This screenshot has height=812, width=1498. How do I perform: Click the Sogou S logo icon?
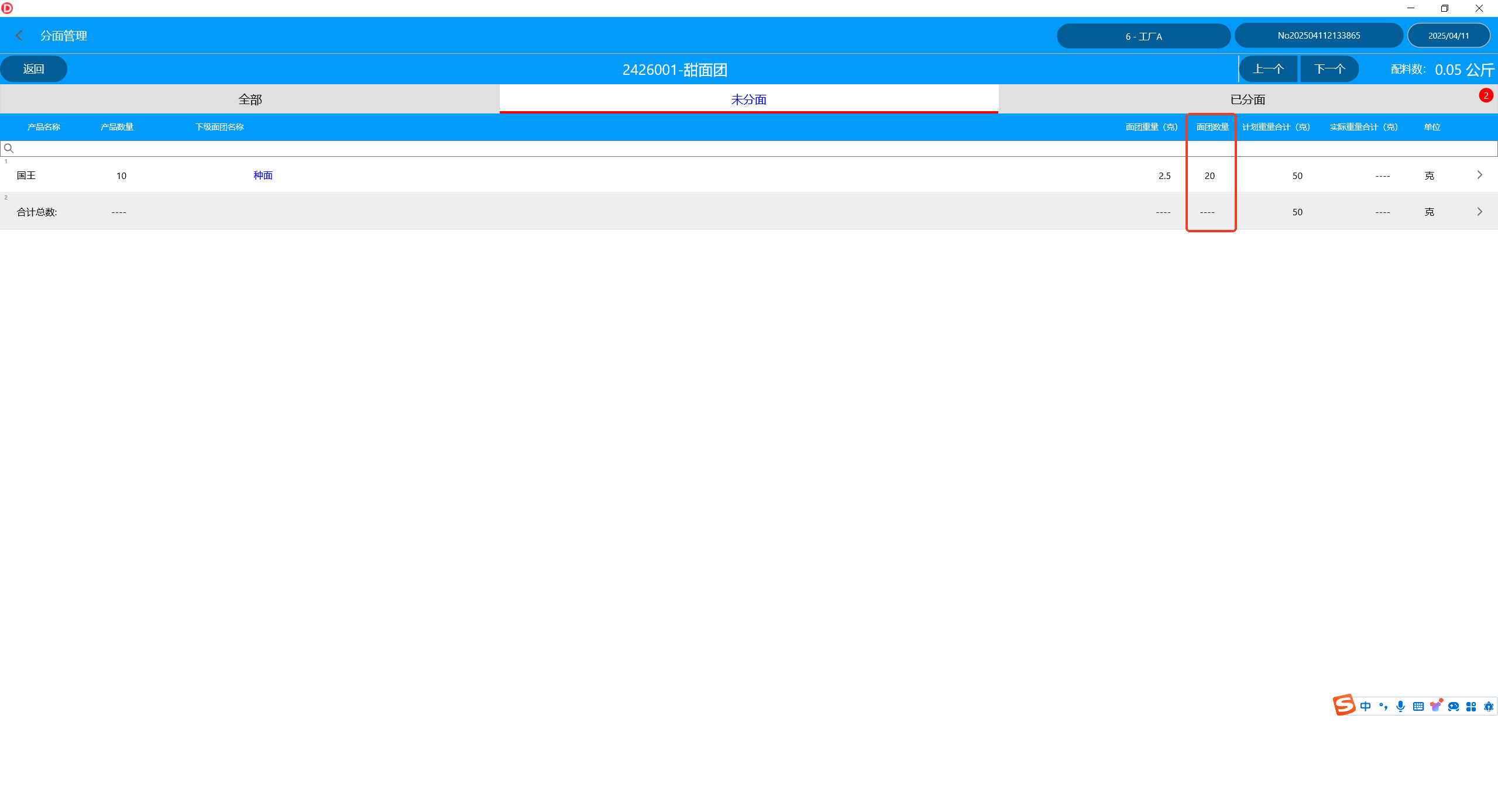1344,705
